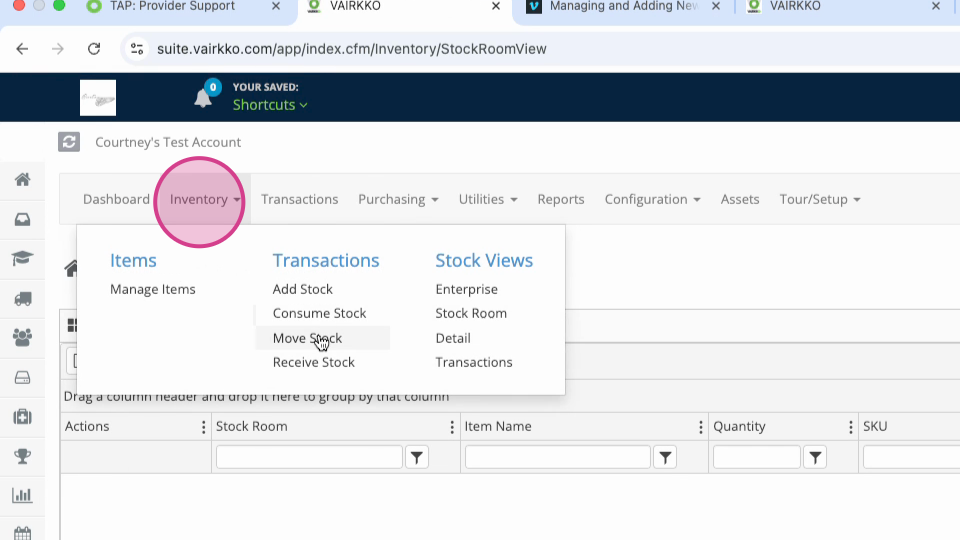Click the notifications bell icon
The width and height of the screenshot is (960, 540).
[203, 98]
